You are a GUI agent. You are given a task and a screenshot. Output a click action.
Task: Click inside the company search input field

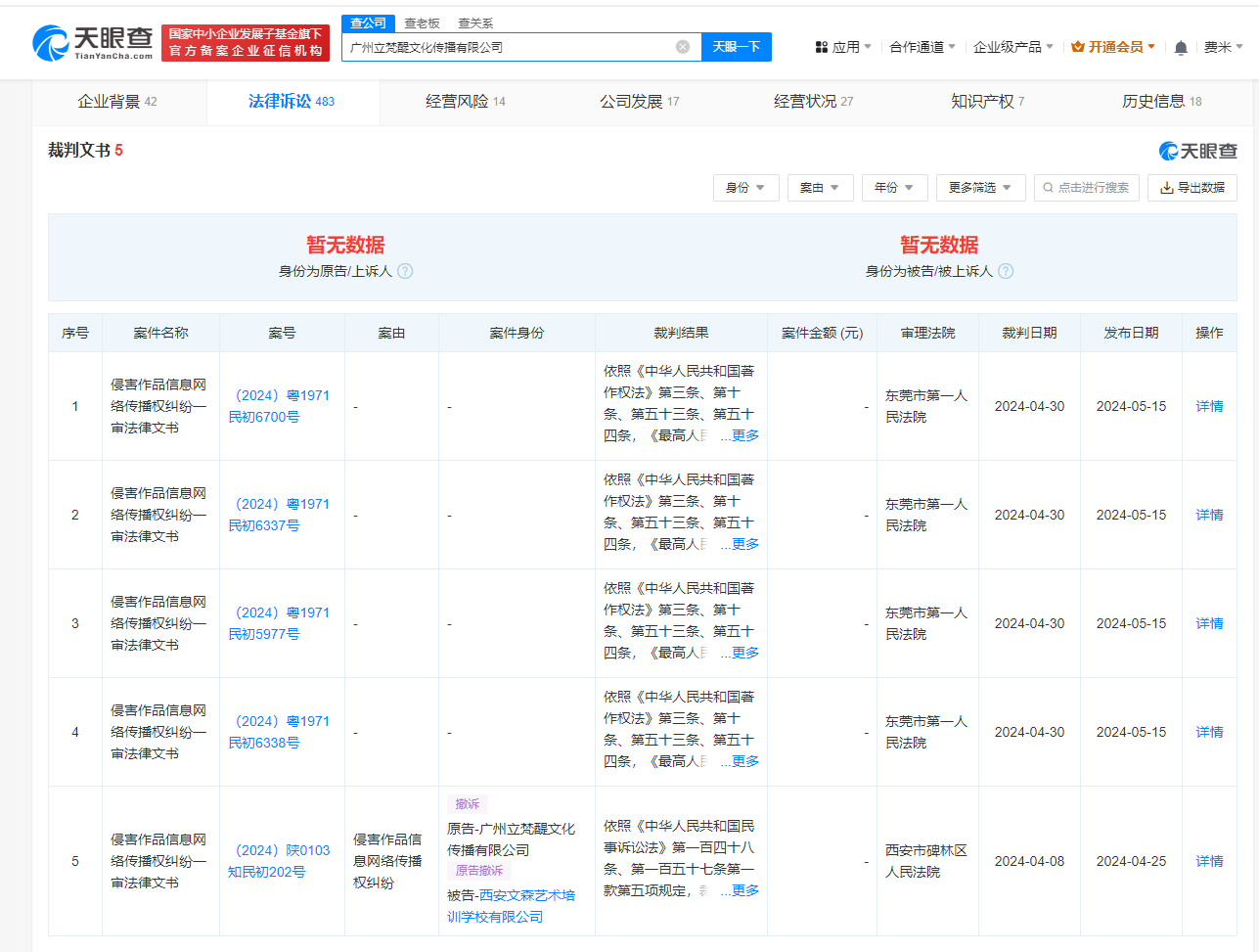(509, 46)
